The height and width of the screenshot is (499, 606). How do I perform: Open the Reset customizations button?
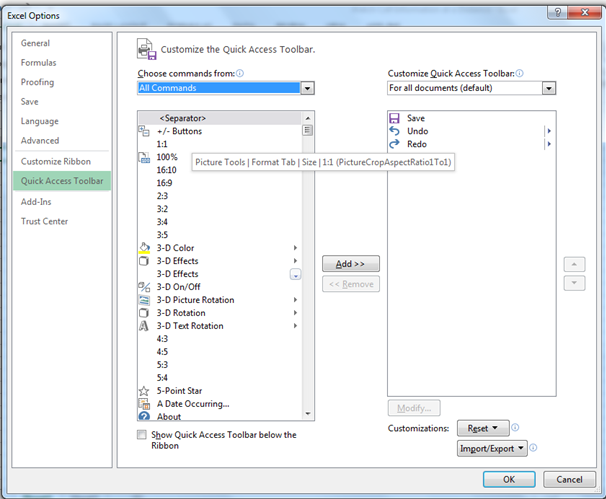(x=483, y=428)
